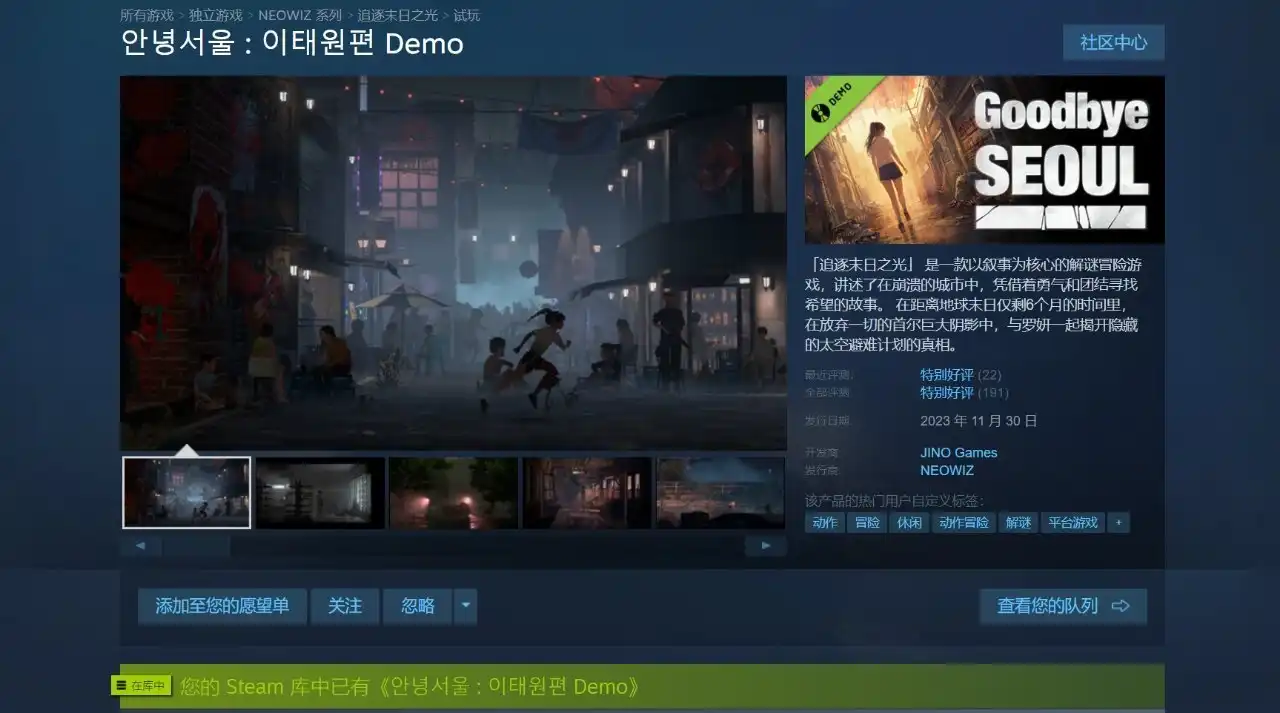Screen dimensions: 1280x713
Task: Open developer JINO Games link
Action: tap(958, 453)
